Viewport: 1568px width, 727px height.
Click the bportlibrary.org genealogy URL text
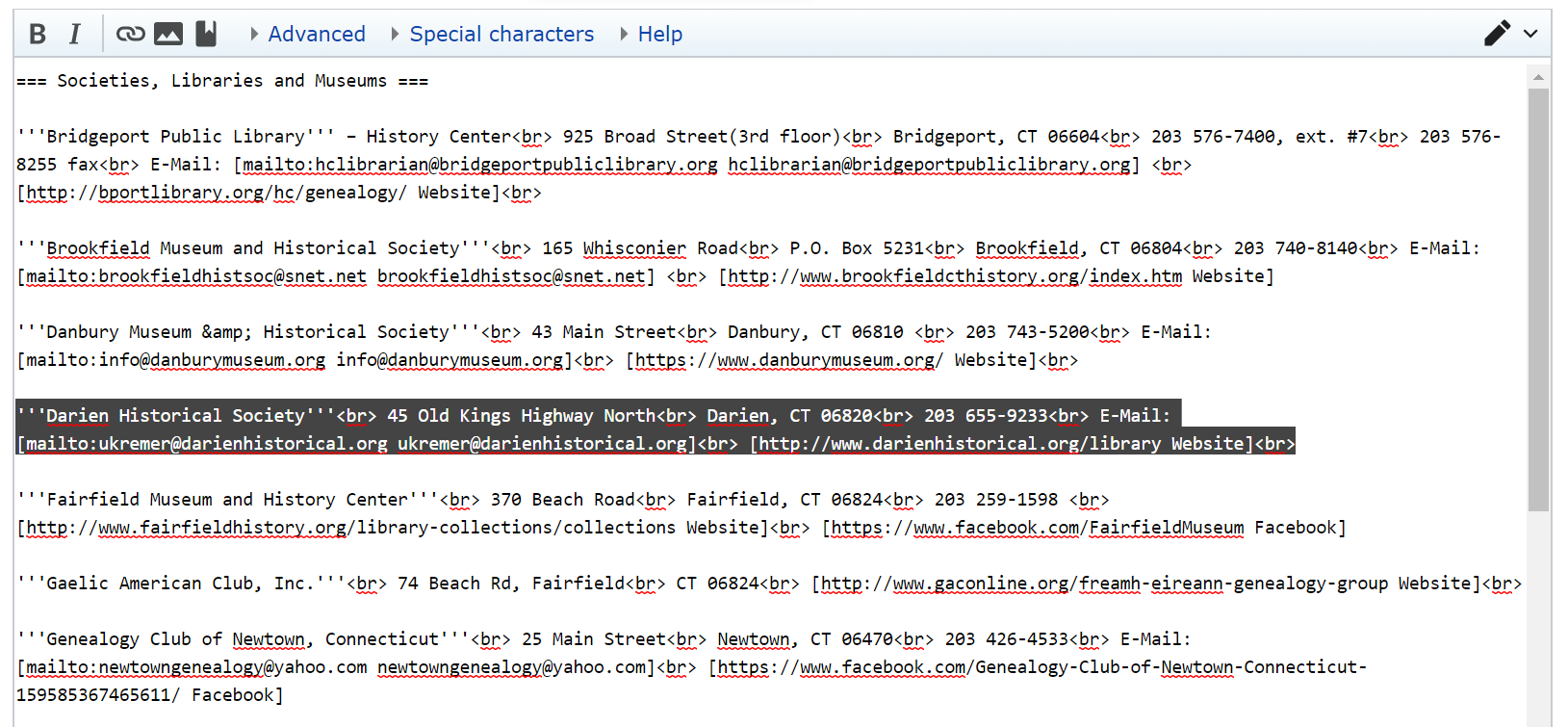click(x=217, y=193)
